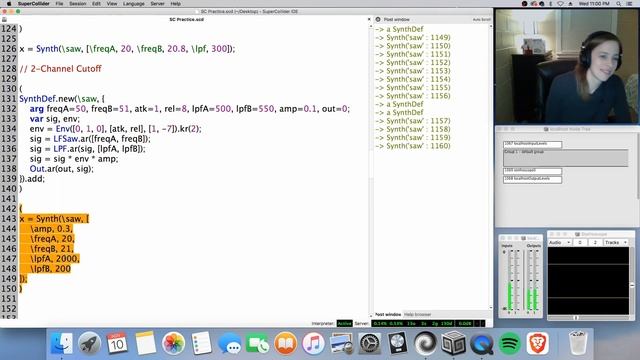Select the Group 1 default group node
This screenshot has height=360, width=640.
click(565, 158)
